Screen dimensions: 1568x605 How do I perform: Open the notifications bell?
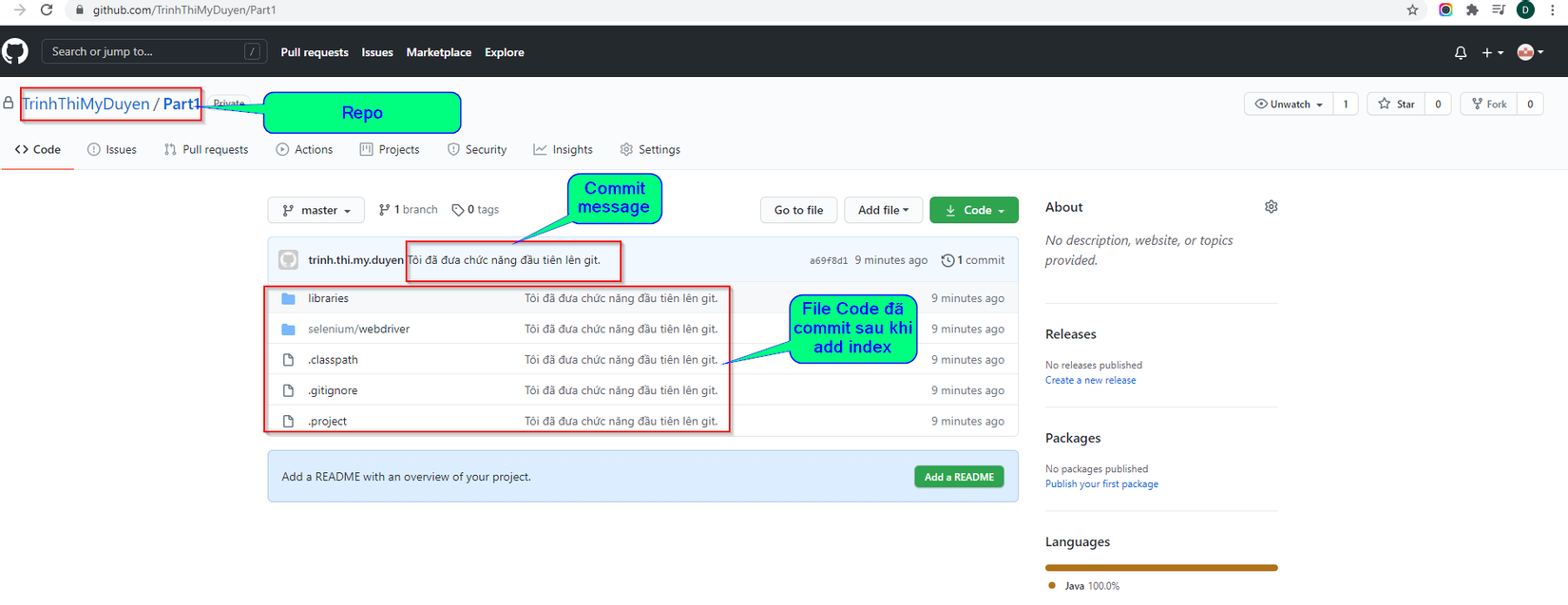pyautogui.click(x=1461, y=53)
